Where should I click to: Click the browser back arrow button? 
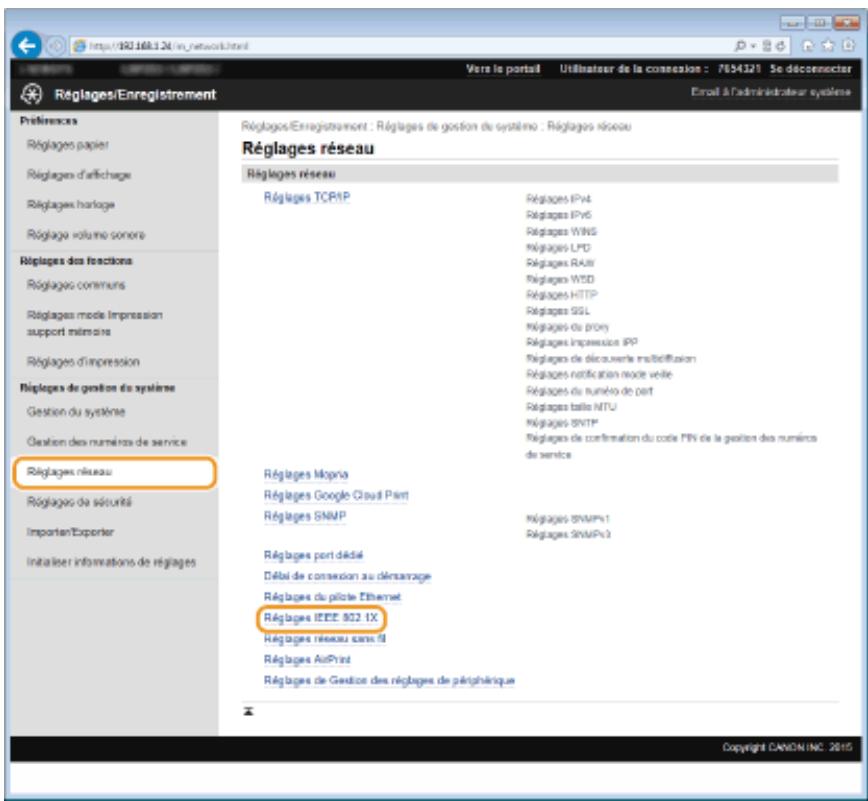click(26, 45)
